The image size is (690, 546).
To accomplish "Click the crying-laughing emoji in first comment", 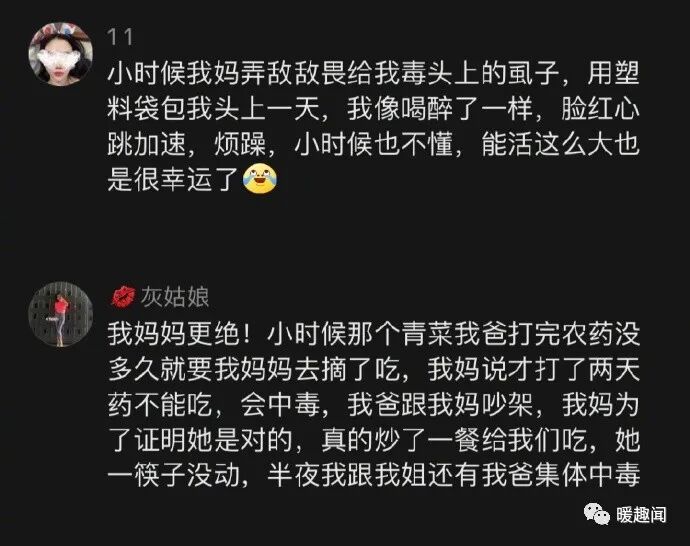I will point(260,178).
